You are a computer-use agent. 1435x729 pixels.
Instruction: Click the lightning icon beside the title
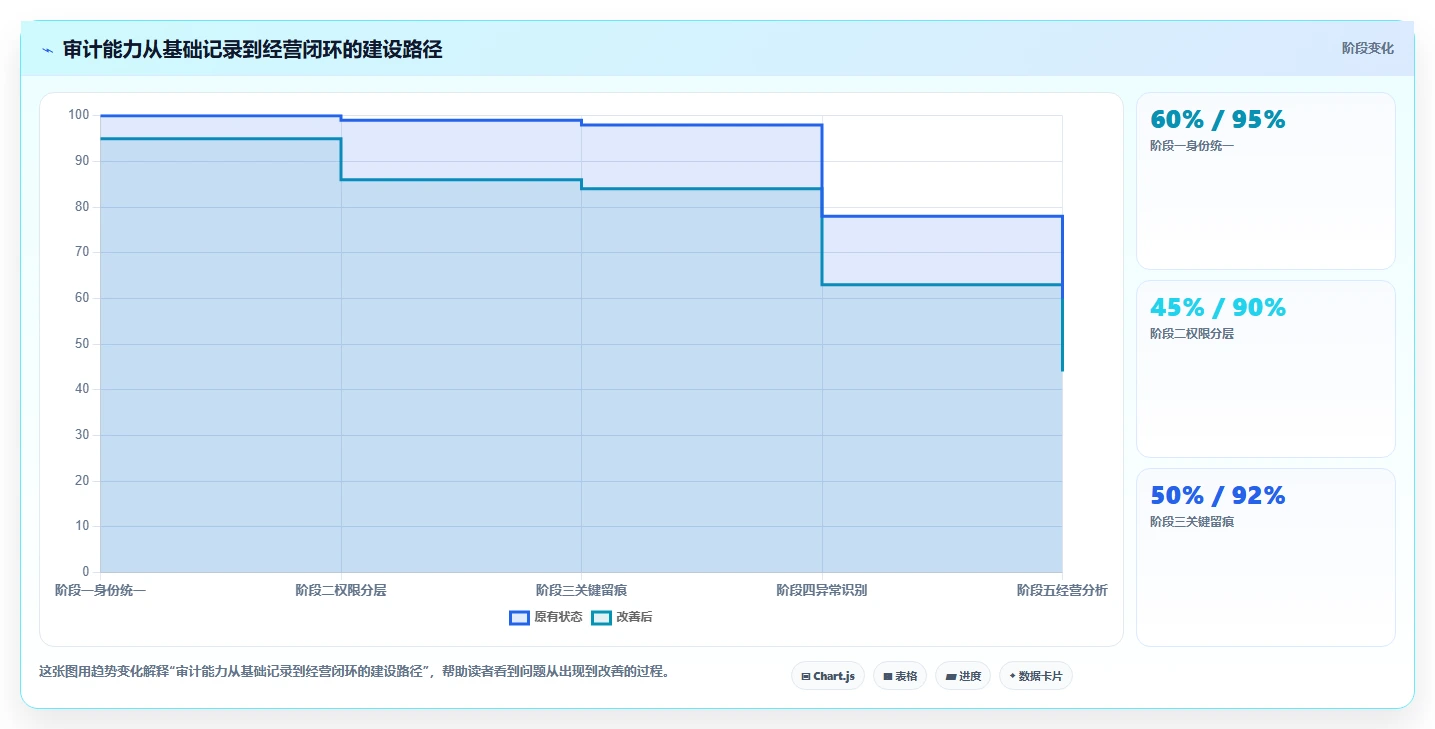pyautogui.click(x=47, y=49)
